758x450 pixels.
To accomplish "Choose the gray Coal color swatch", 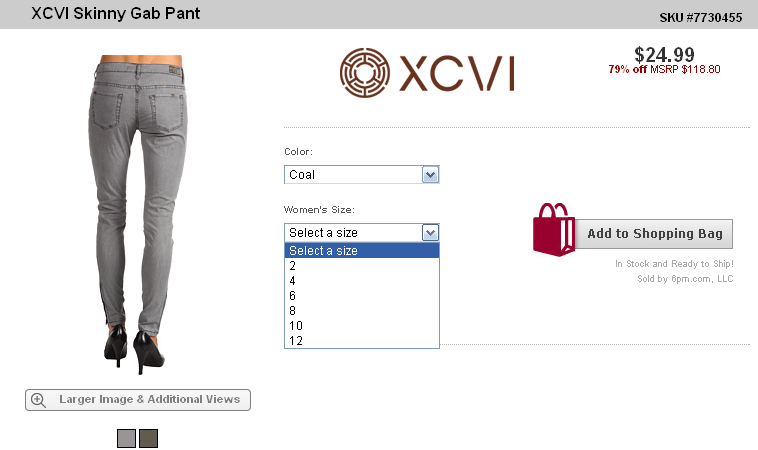I will (x=126, y=438).
